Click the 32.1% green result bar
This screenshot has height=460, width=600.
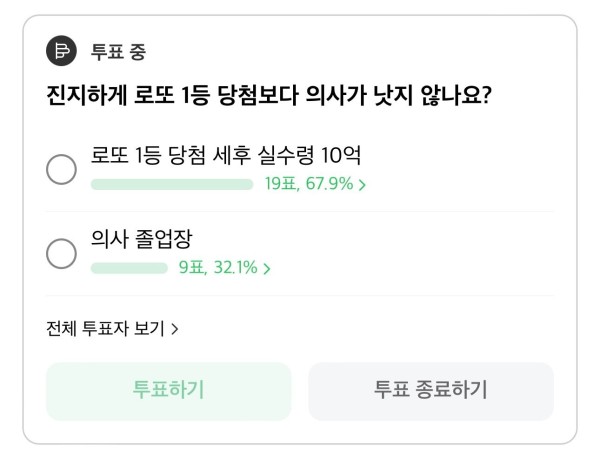pyautogui.click(x=129, y=268)
